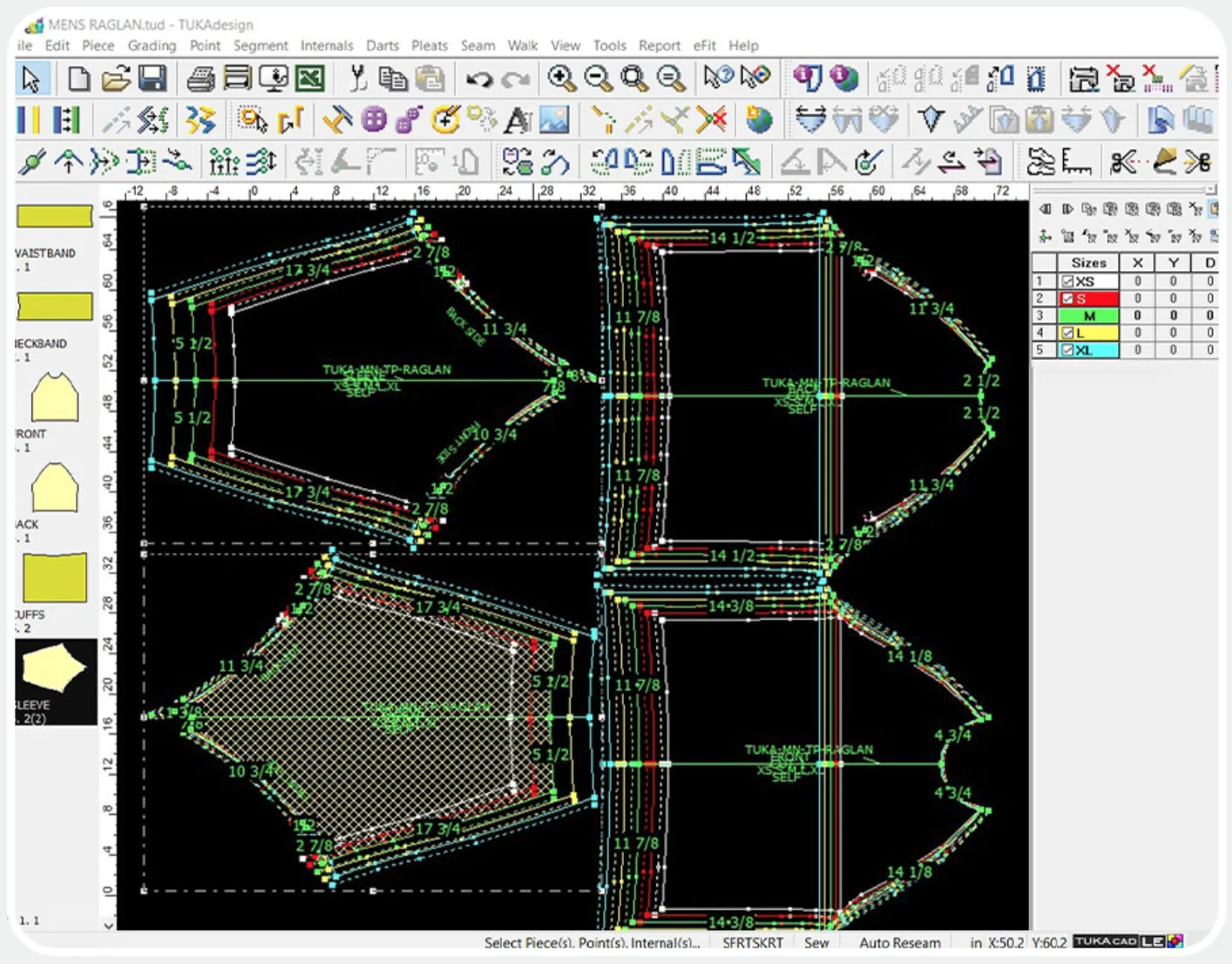Click the scissors cut-piece tool in third toolbar
Image resolution: width=1232 pixels, height=964 pixels.
point(1124,161)
